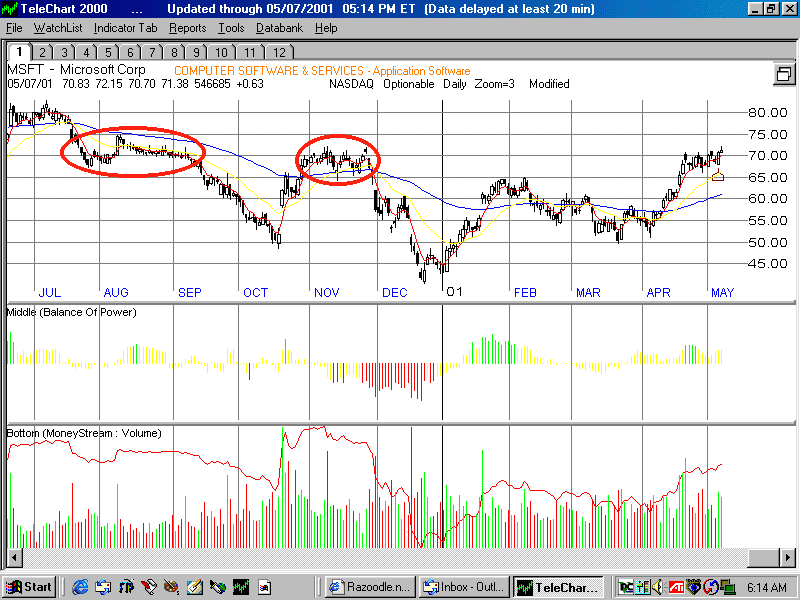Switch to indicator tab 11
The image size is (800, 600).
click(249, 53)
